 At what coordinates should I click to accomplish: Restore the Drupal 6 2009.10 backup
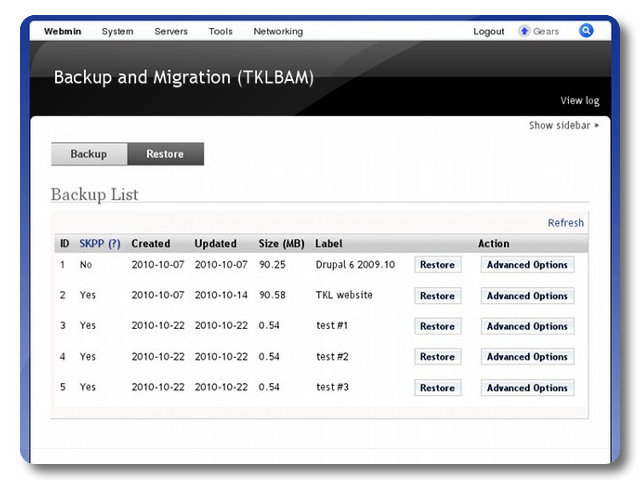coord(437,265)
